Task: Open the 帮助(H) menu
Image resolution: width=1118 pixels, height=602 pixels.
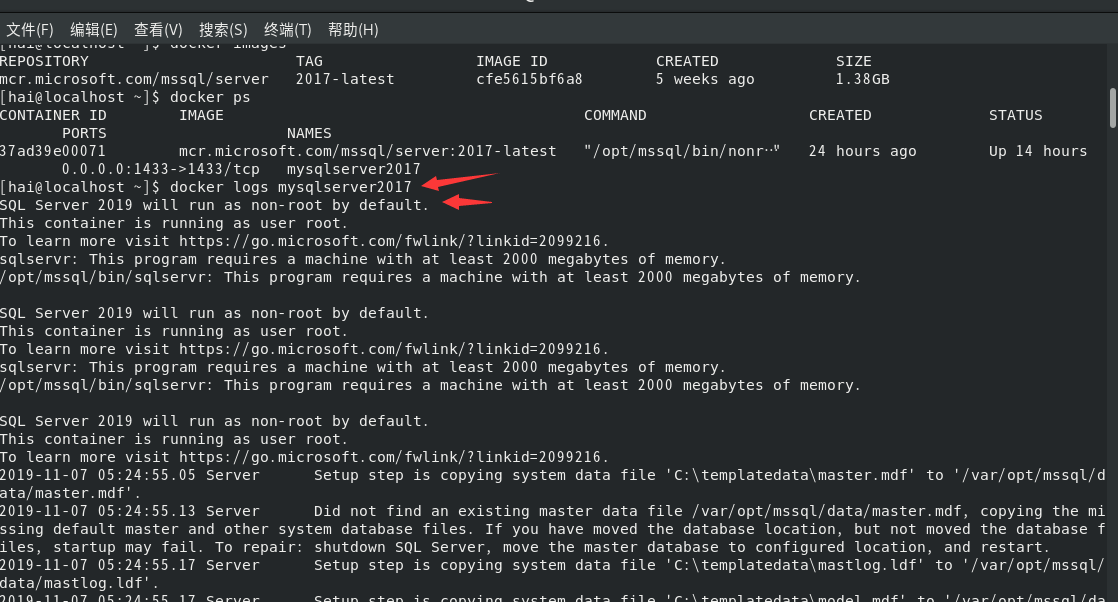Action: point(353,30)
